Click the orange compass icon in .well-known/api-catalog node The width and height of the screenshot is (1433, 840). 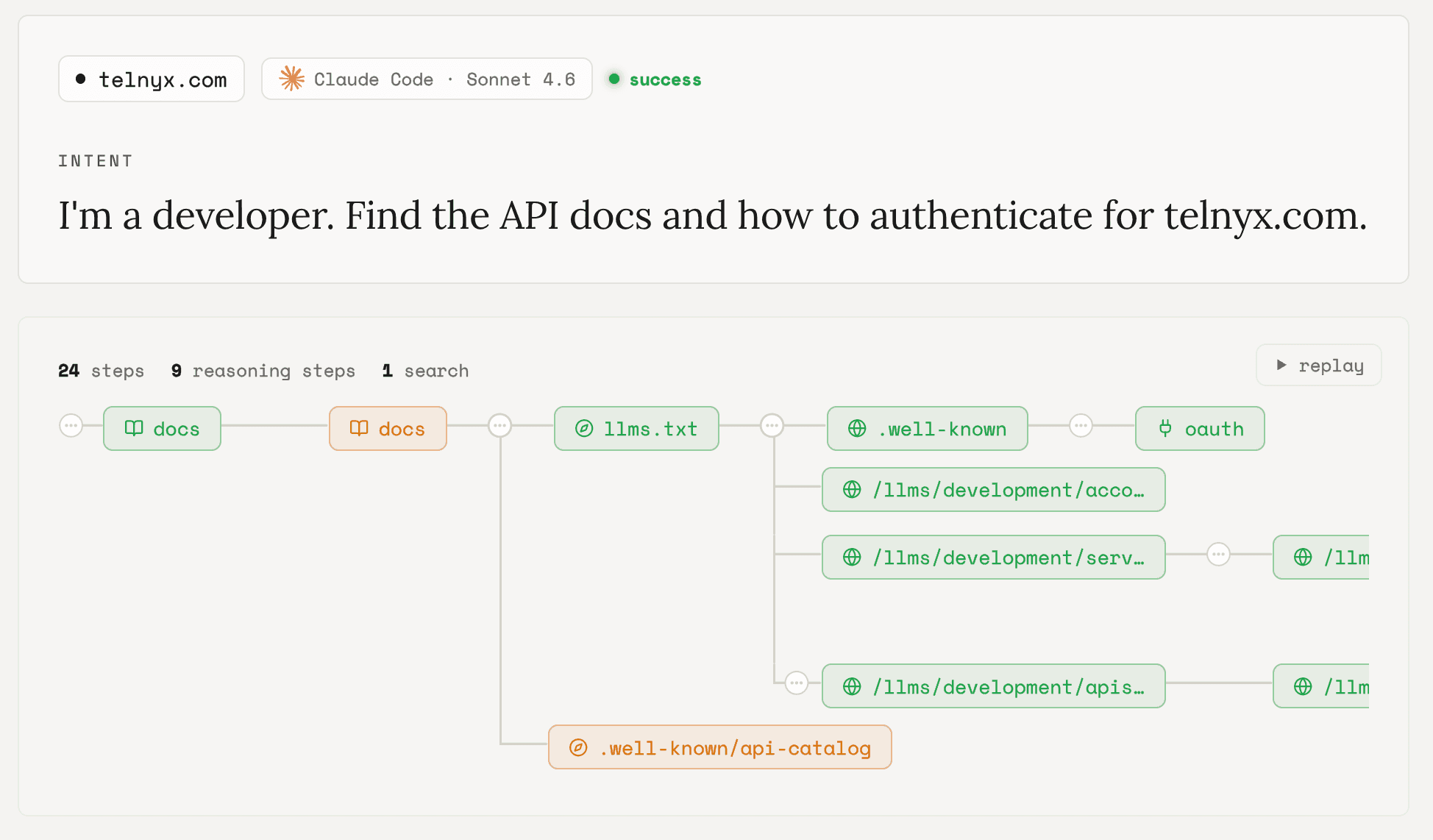pyautogui.click(x=579, y=747)
